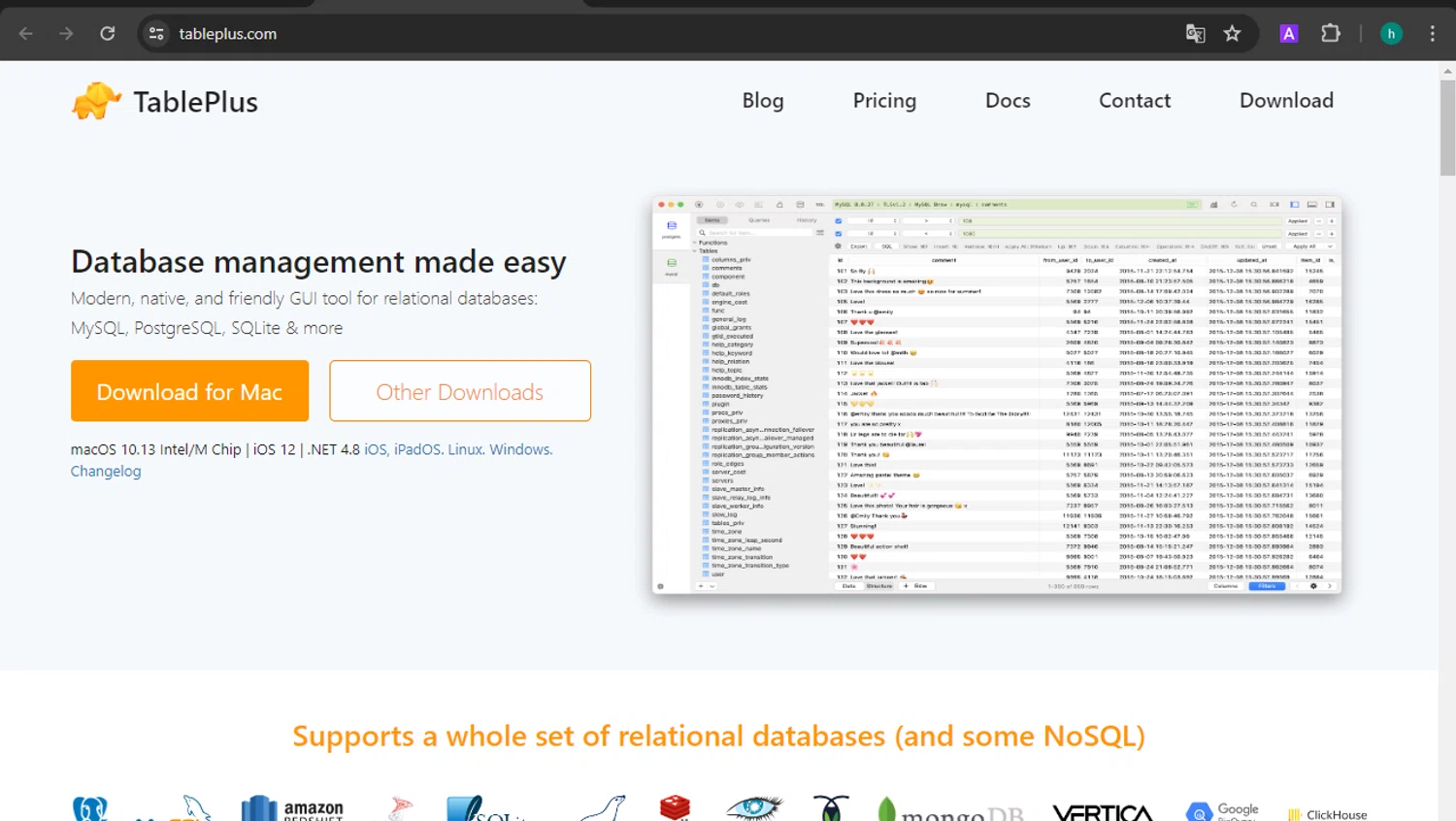Viewport: 1456px width, 821px height.
Task: Go back to the previous page
Action: tap(26, 33)
